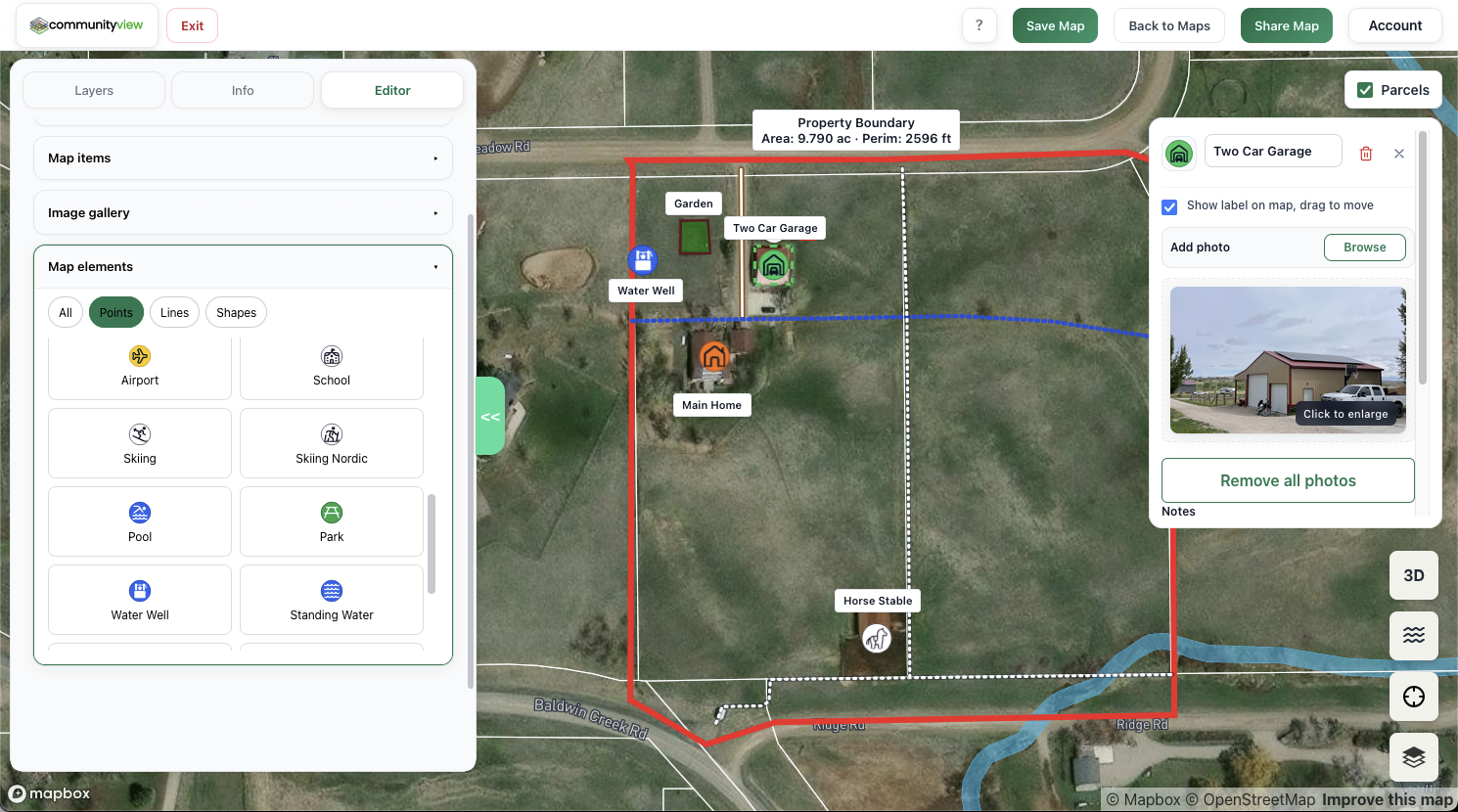This screenshot has width=1458, height=812.
Task: Expand the Map items section
Action: click(x=243, y=158)
